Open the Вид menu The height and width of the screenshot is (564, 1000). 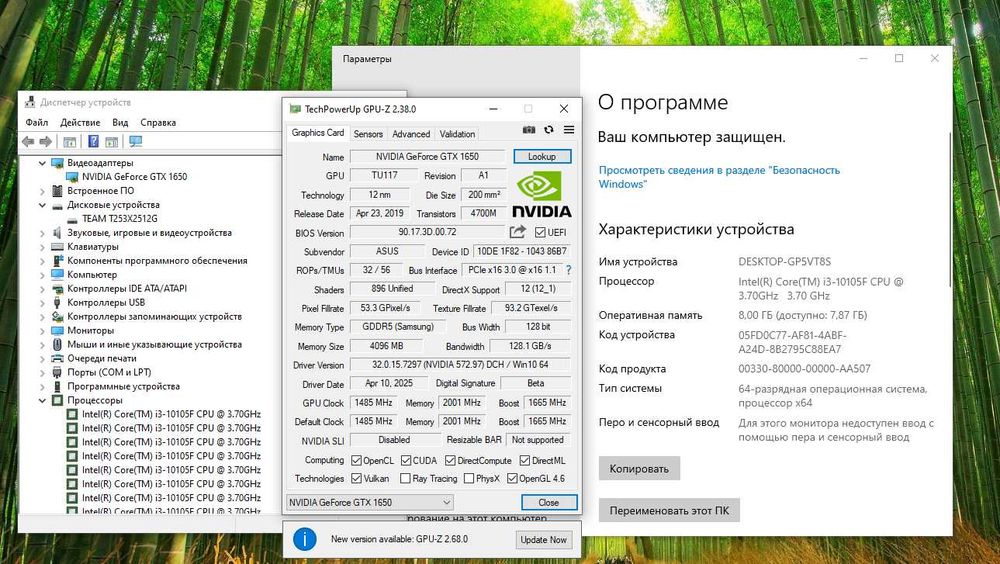(x=120, y=122)
